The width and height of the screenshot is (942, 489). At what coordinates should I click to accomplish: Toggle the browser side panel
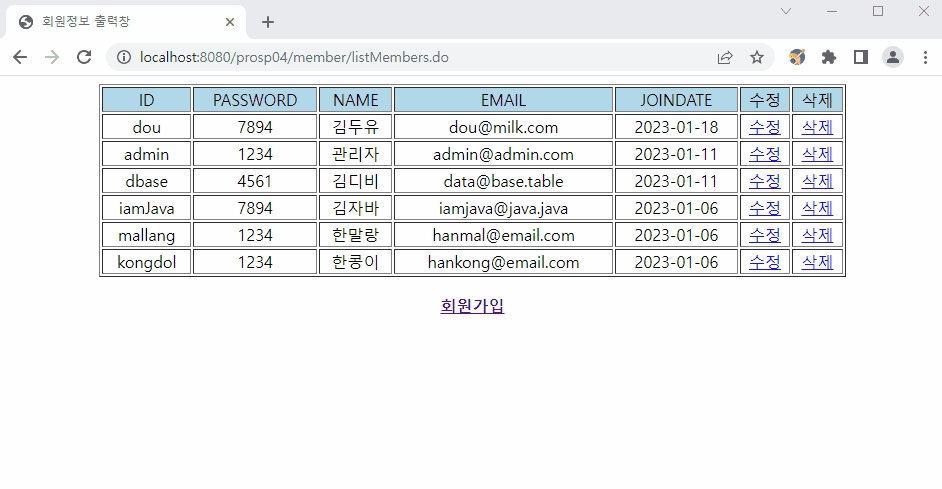click(861, 57)
